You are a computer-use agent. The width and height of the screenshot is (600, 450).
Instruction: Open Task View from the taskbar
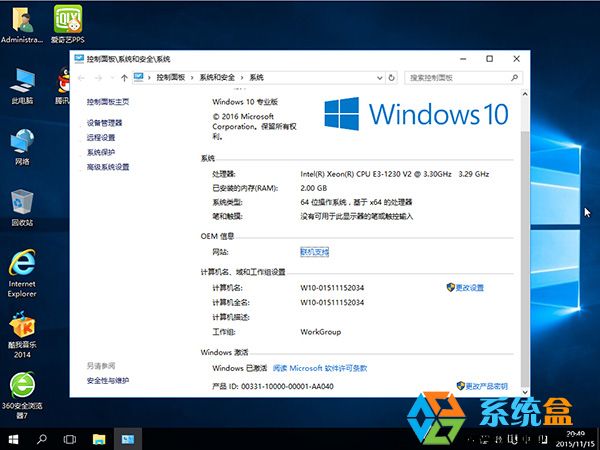pyautogui.click(x=71, y=438)
